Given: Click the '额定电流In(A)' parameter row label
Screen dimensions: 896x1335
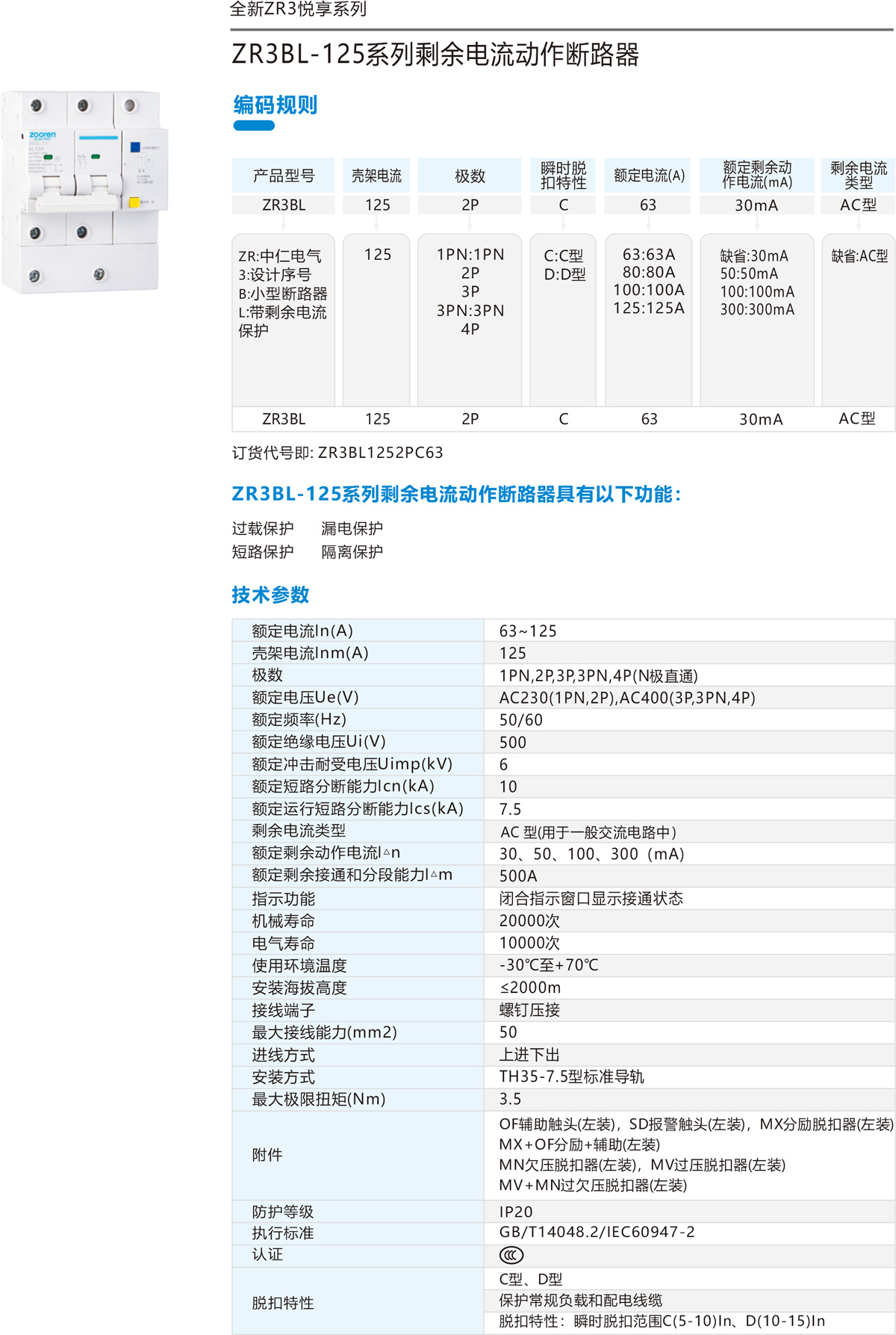Looking at the screenshot, I should tap(302, 631).
